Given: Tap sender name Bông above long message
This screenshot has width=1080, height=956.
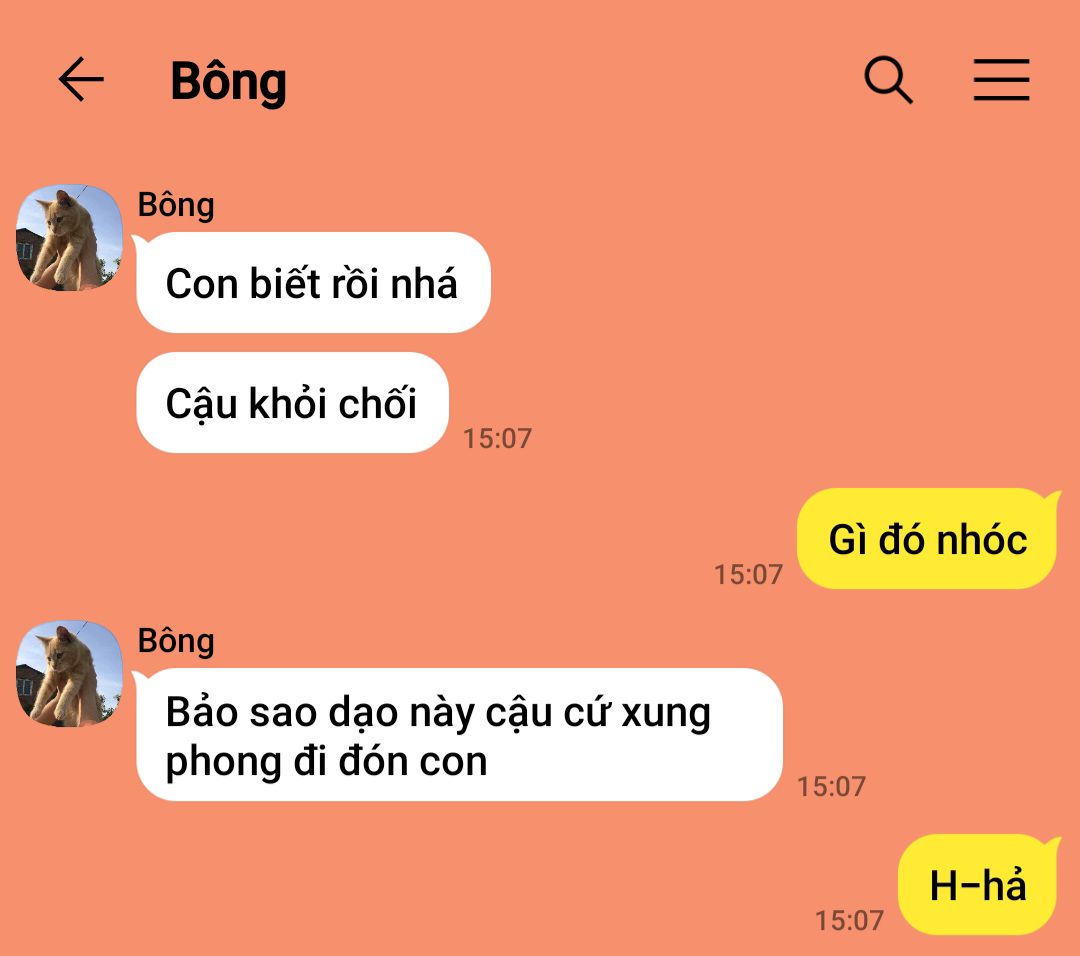Looking at the screenshot, I should (176, 641).
